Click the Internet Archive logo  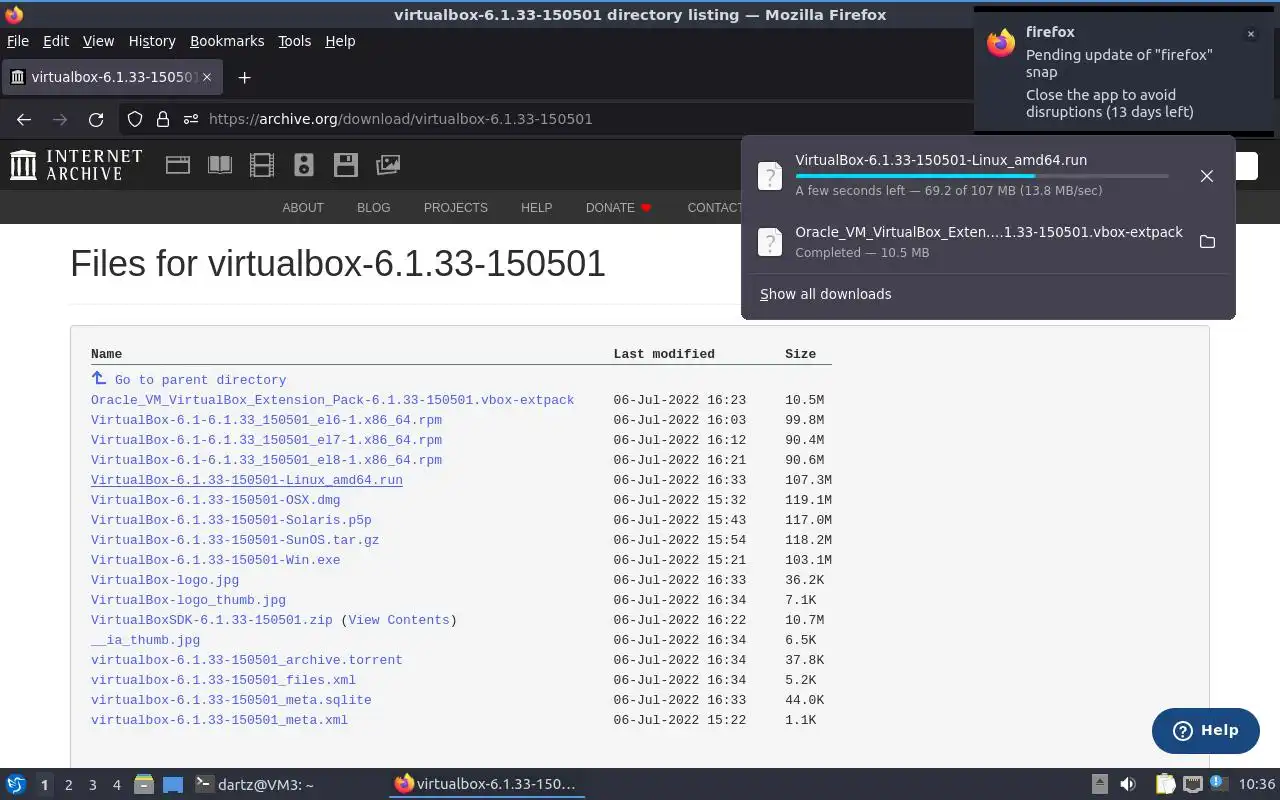click(x=76, y=165)
